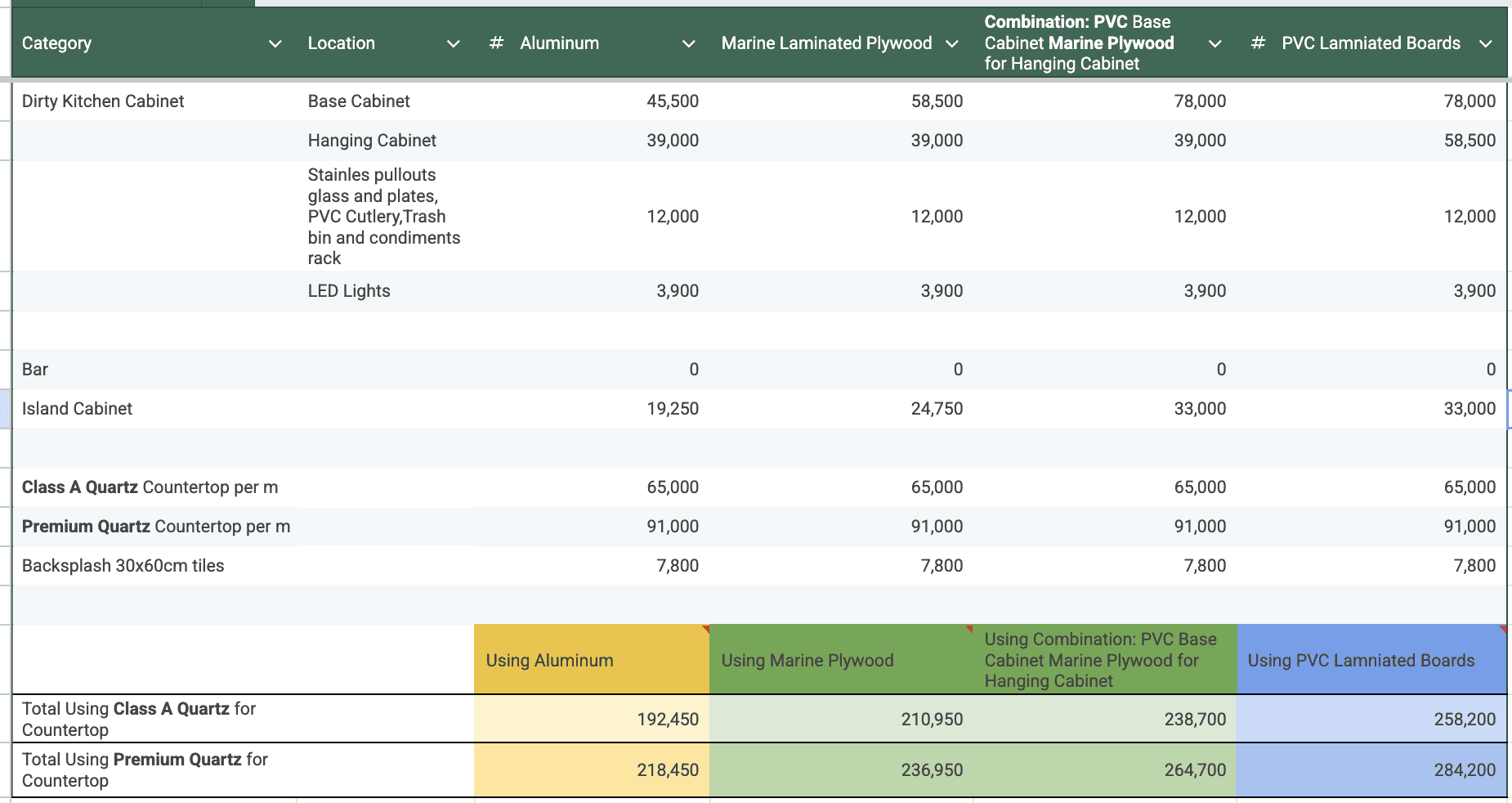Open the Marine Laminated Plywood filter dropdown
Image resolution: width=1512 pixels, height=803 pixels.
pyautogui.click(x=952, y=43)
